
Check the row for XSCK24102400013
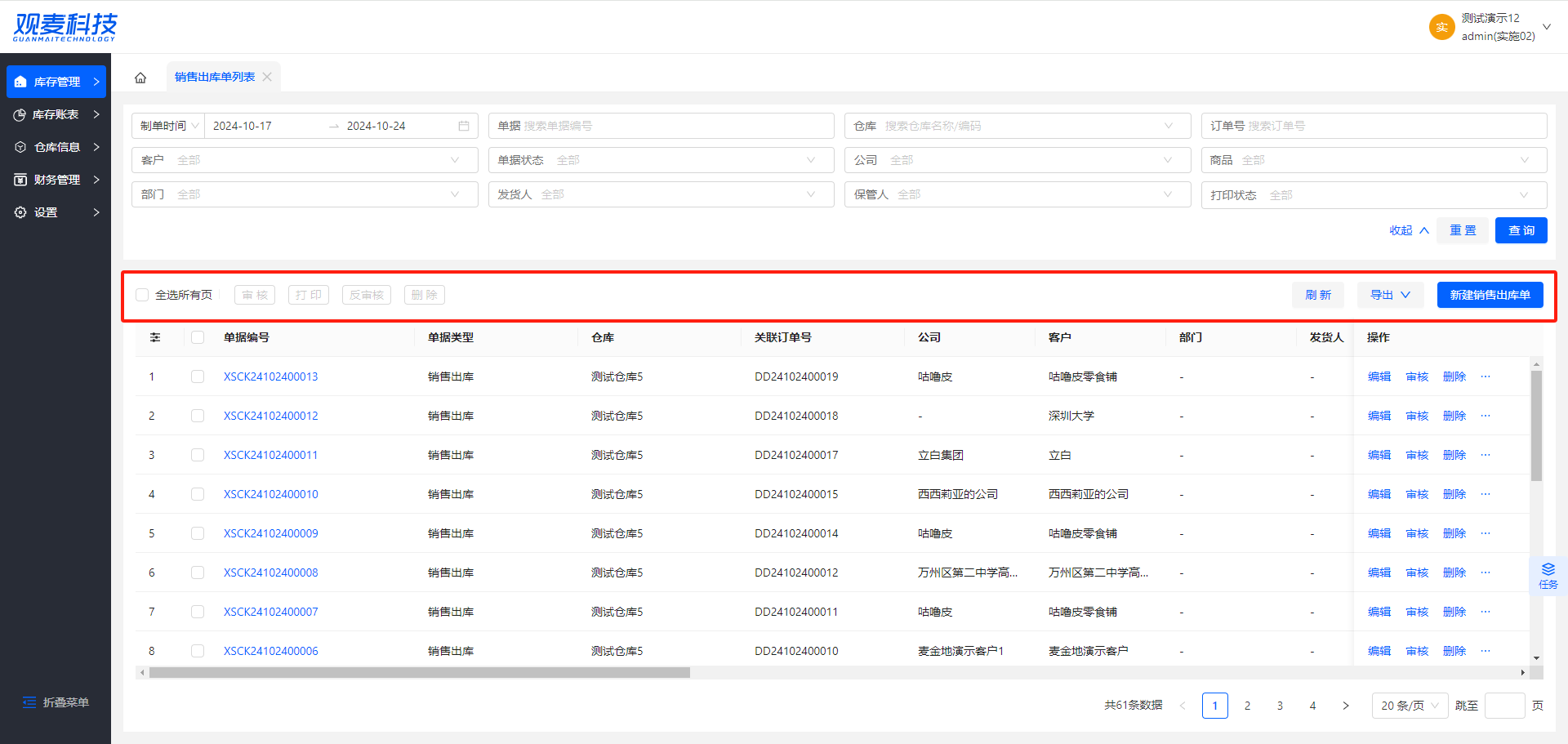[x=198, y=376]
